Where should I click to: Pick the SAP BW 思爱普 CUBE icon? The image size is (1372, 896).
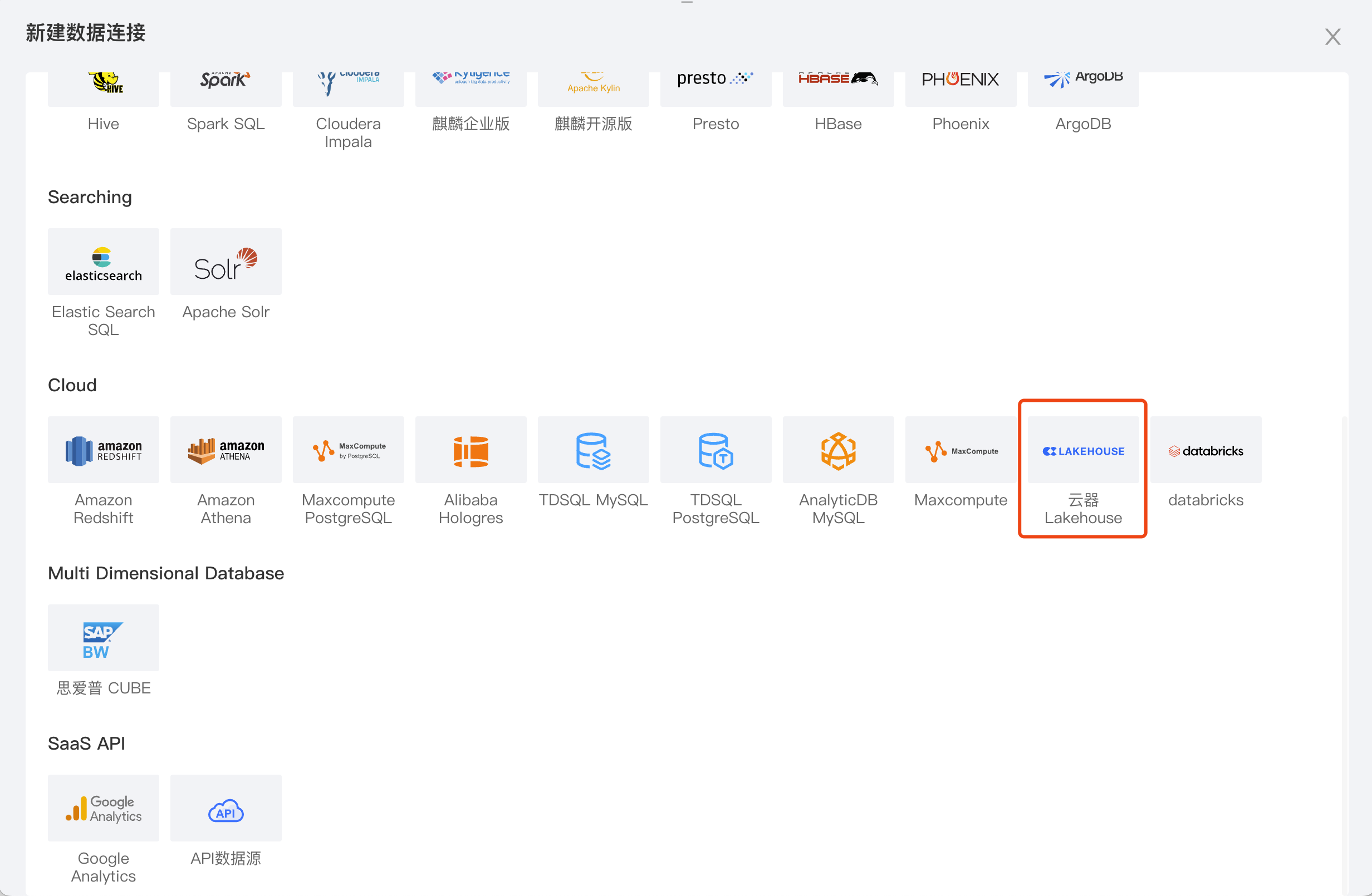(103, 638)
